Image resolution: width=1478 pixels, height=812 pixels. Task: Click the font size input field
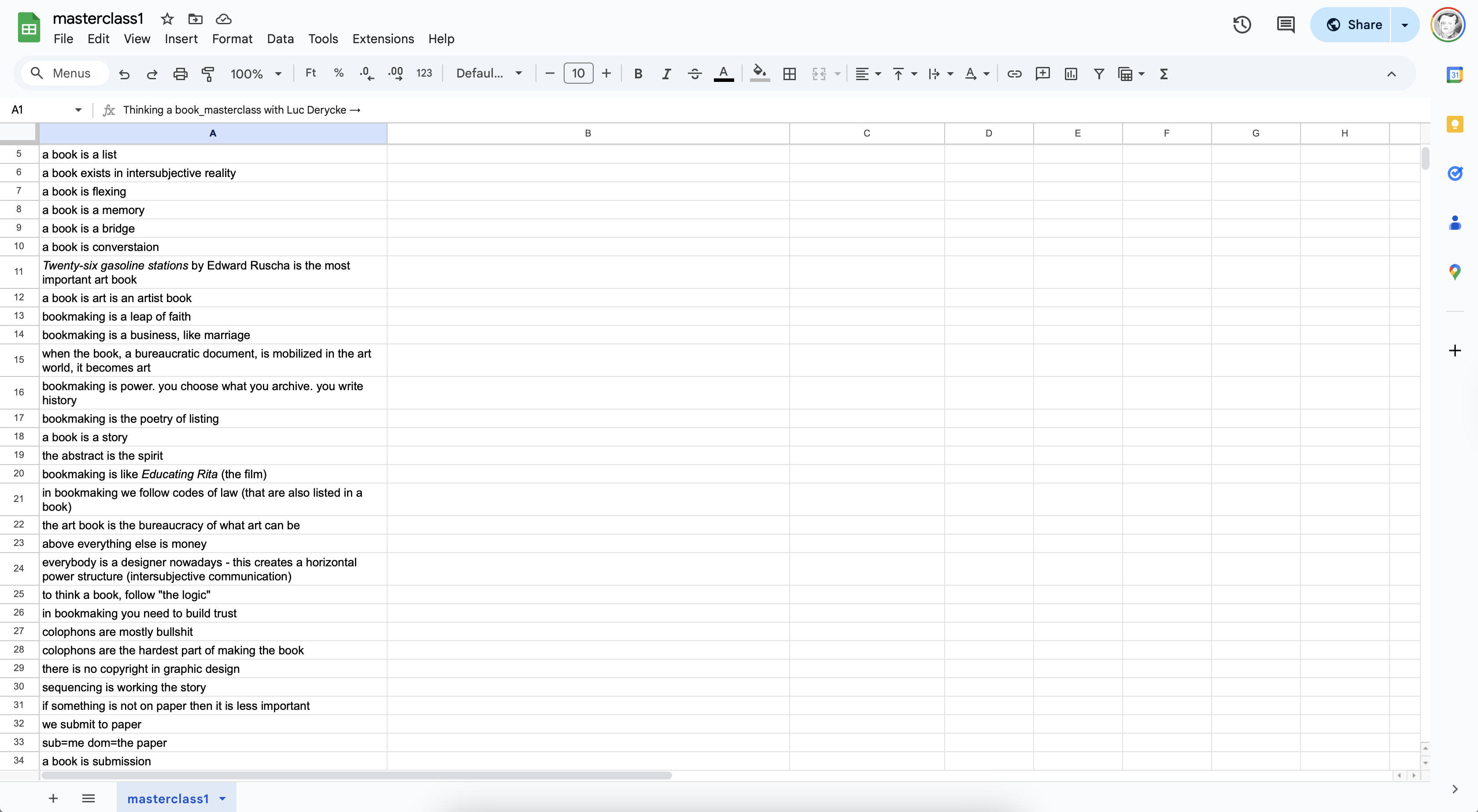578,74
